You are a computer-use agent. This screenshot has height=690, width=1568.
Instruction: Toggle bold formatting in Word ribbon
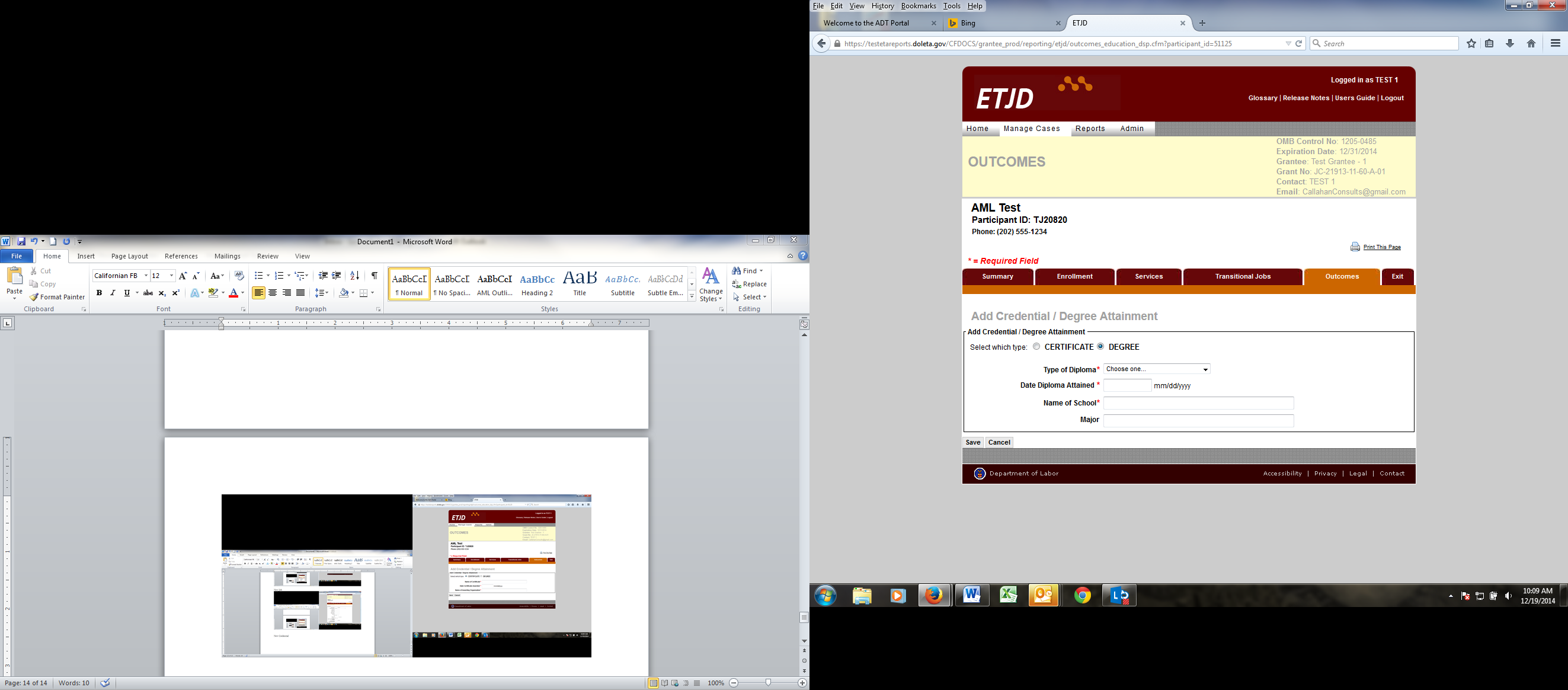tap(99, 293)
